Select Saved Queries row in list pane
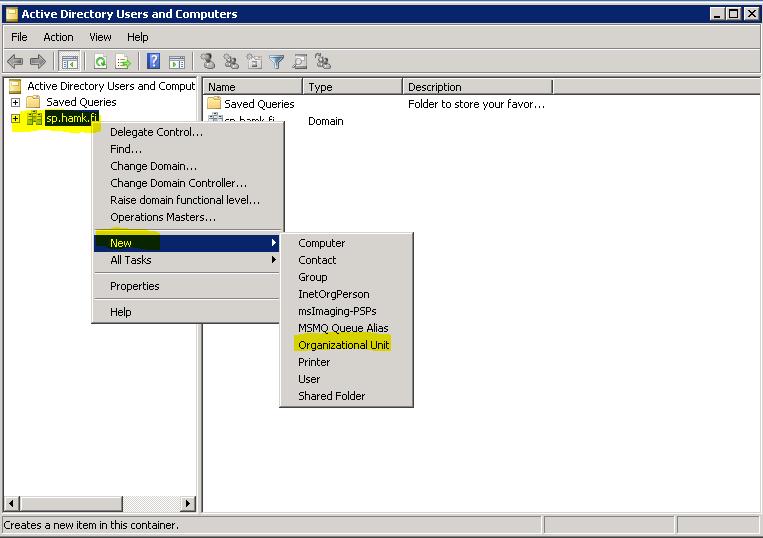Screen dimensions: 763x538 [259, 104]
